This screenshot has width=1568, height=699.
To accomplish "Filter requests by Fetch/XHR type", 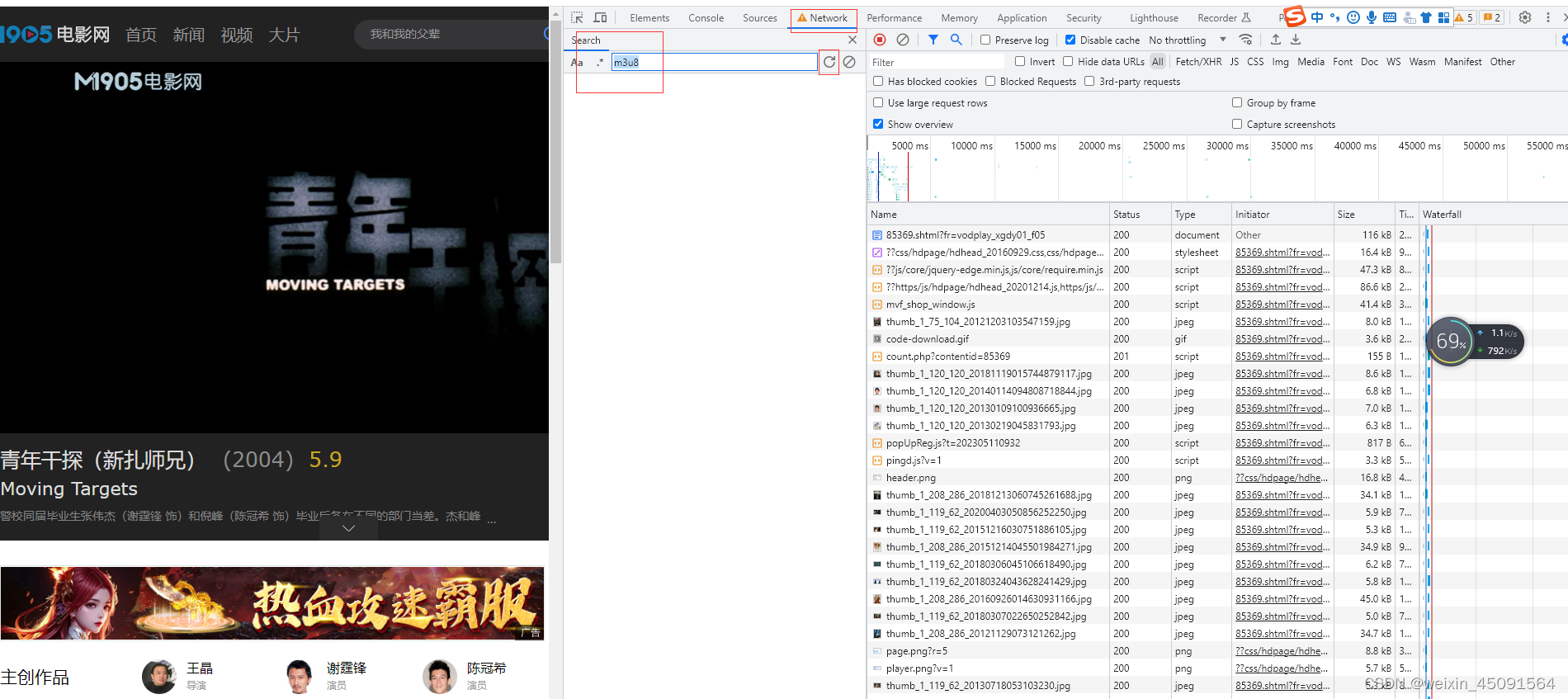I will (x=1198, y=62).
